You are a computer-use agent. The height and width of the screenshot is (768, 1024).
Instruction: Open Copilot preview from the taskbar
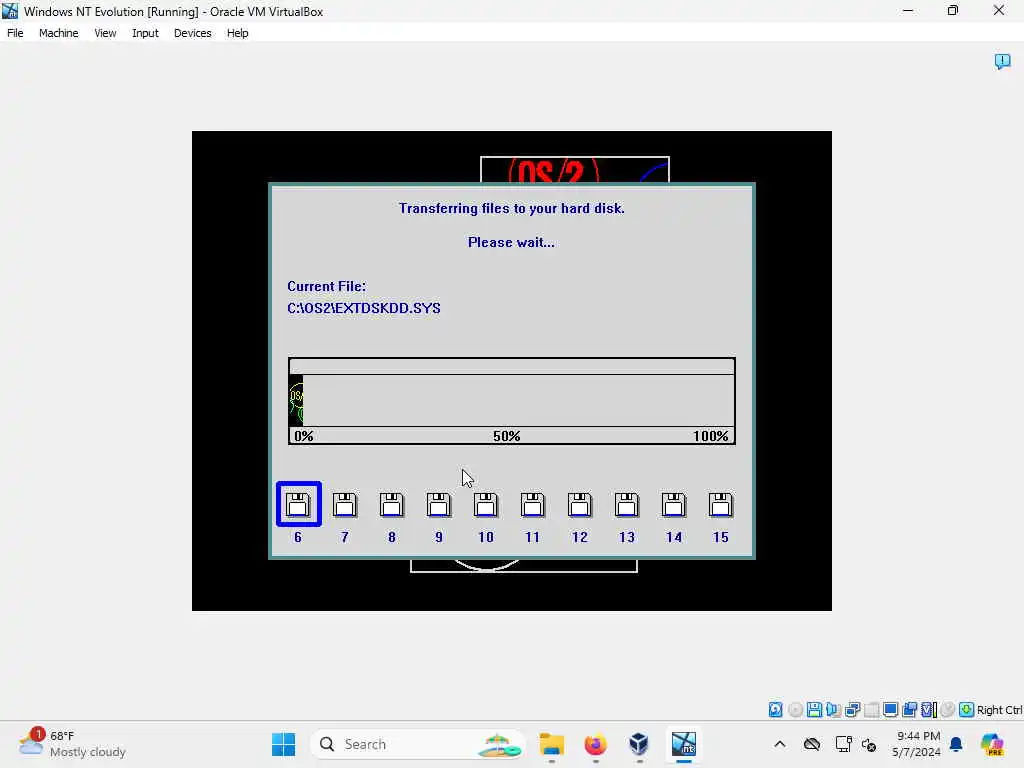[992, 744]
